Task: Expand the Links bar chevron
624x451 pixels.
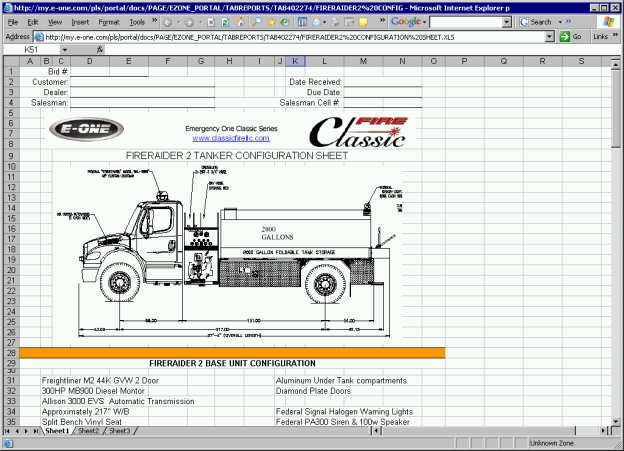Action: pyautogui.click(x=615, y=35)
